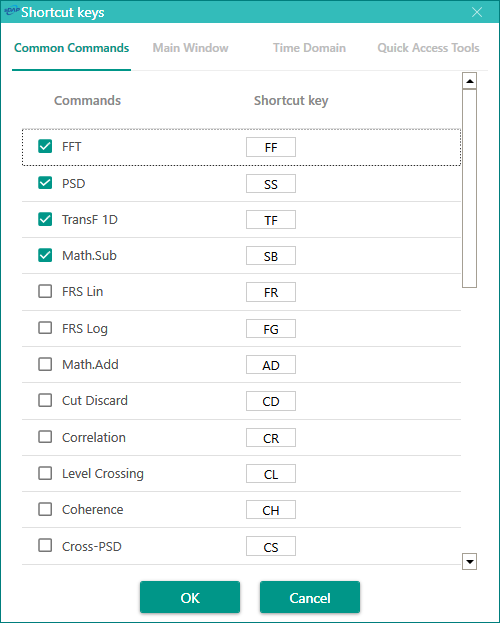Close the Shortcut keys dialog

coord(477,12)
